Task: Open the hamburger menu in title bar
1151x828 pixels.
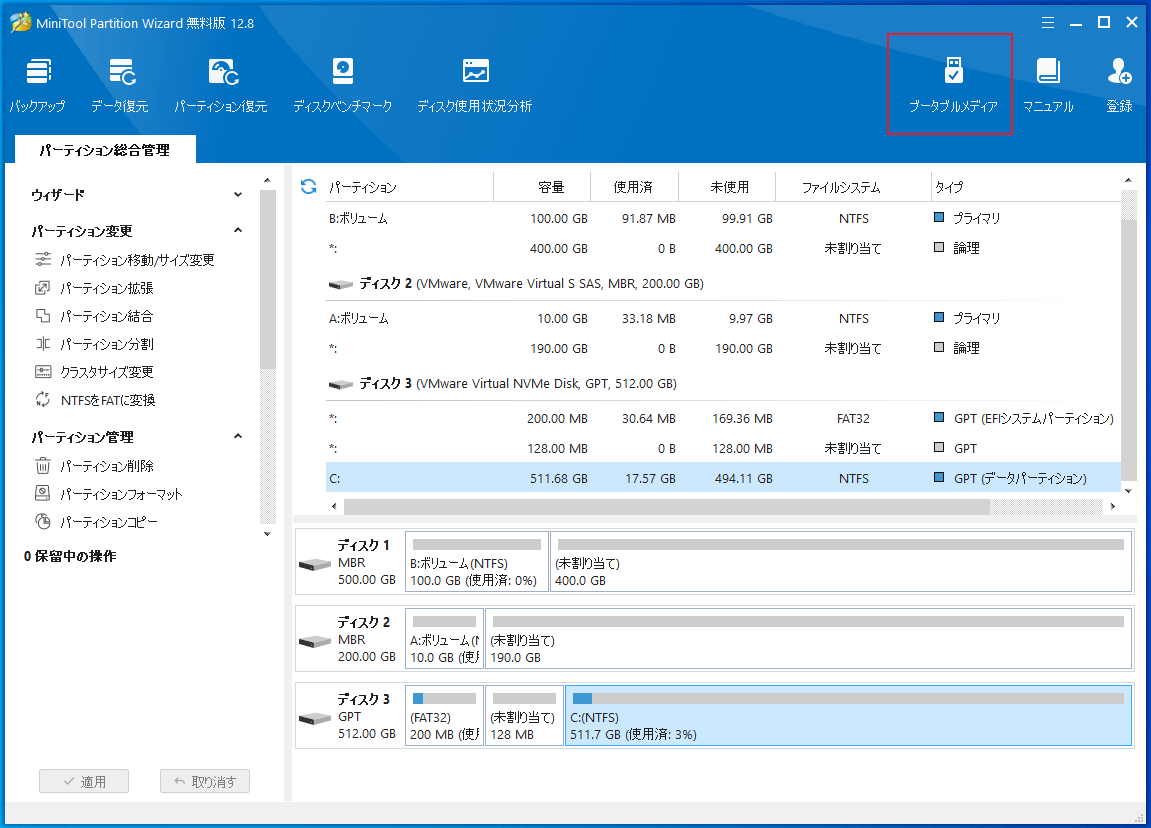Action: 1047,23
